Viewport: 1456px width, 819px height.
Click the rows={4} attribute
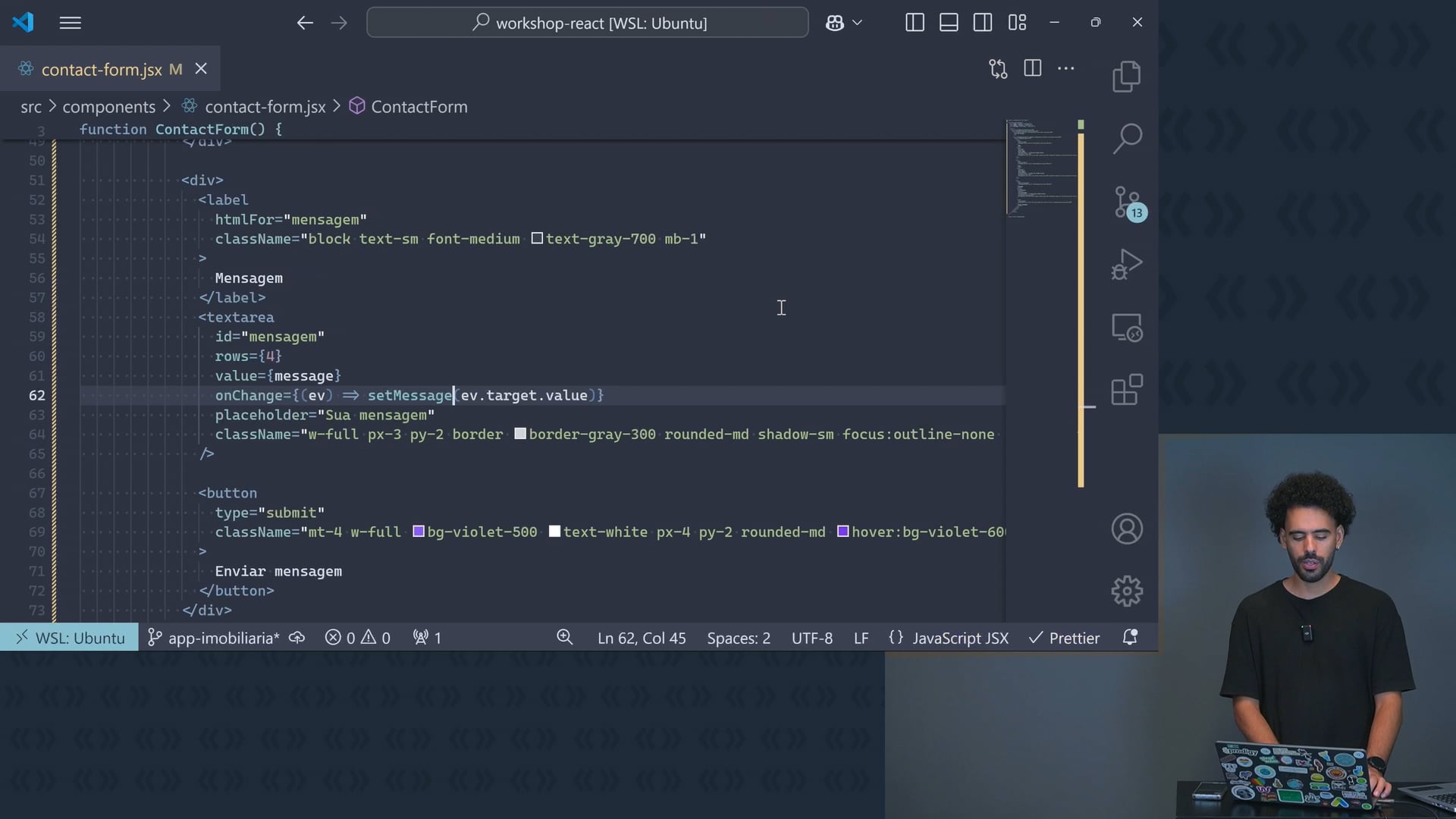(x=249, y=356)
